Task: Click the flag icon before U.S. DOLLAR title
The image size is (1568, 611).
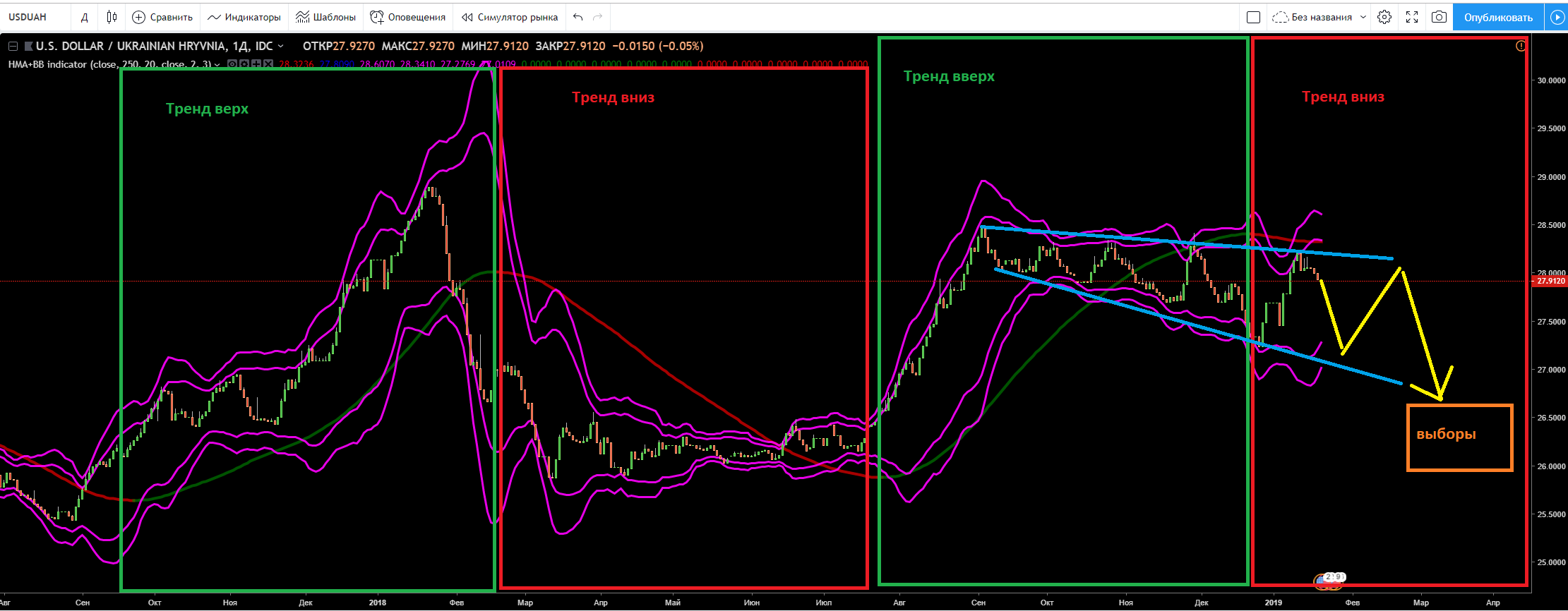Action: coord(29,46)
